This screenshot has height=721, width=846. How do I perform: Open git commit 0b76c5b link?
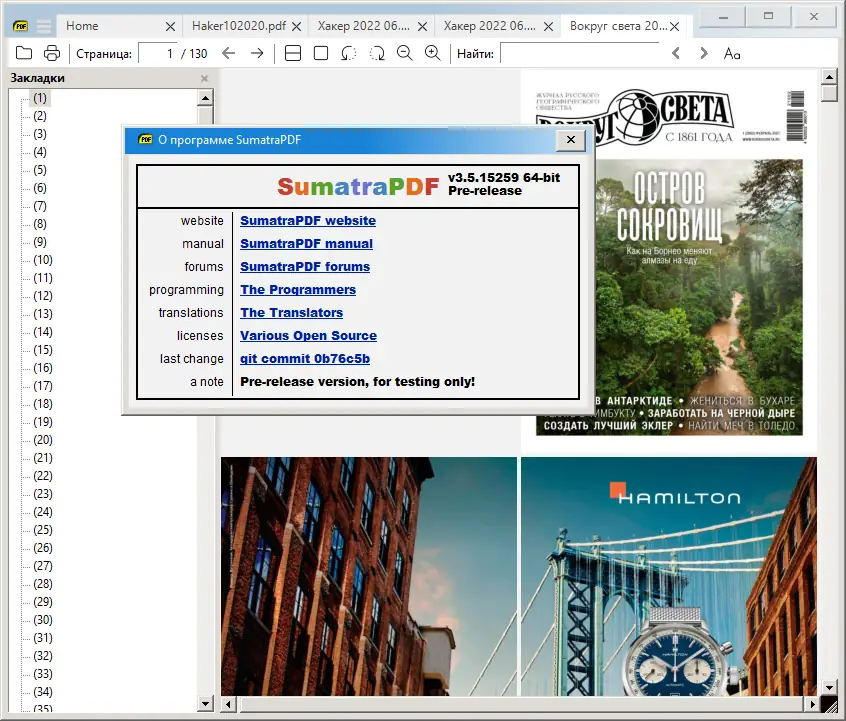[305, 359]
